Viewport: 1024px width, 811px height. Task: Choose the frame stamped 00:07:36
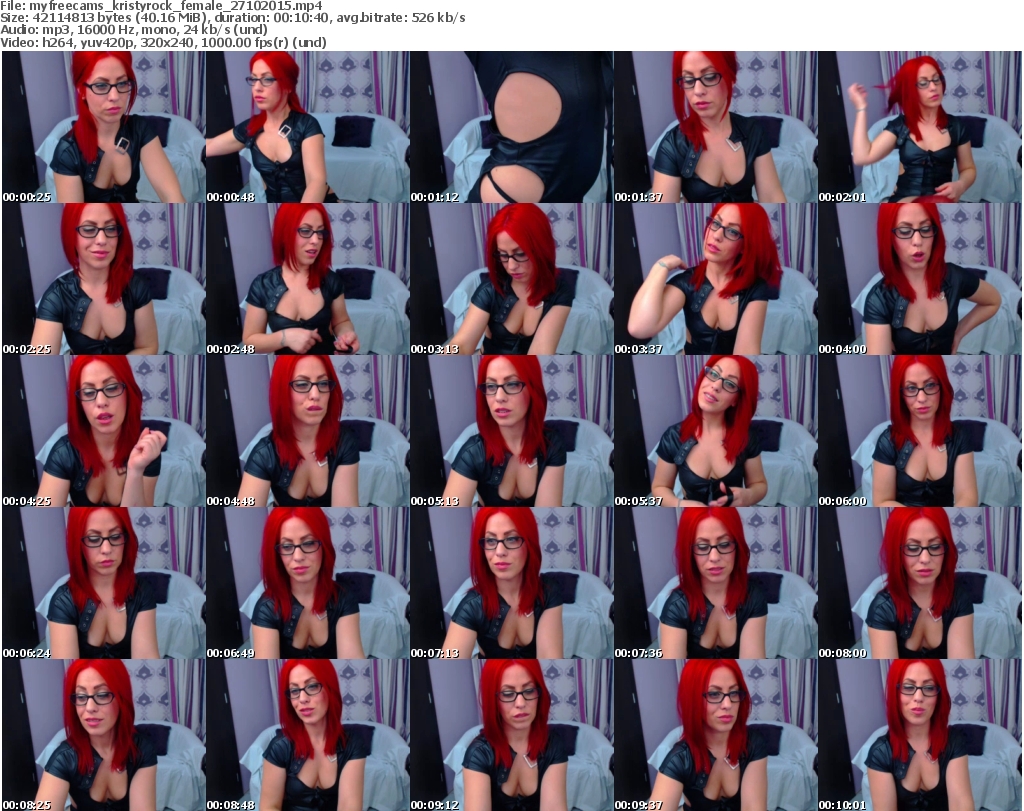716,583
